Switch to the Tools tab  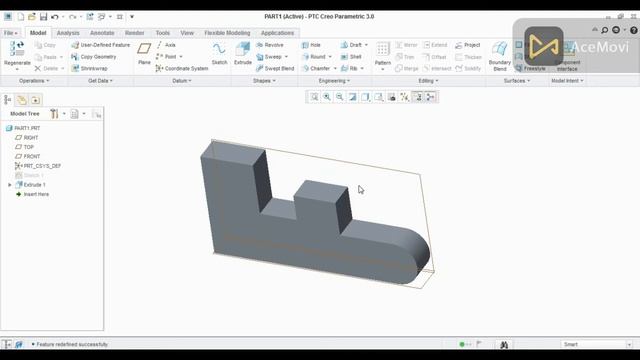[x=162, y=33]
